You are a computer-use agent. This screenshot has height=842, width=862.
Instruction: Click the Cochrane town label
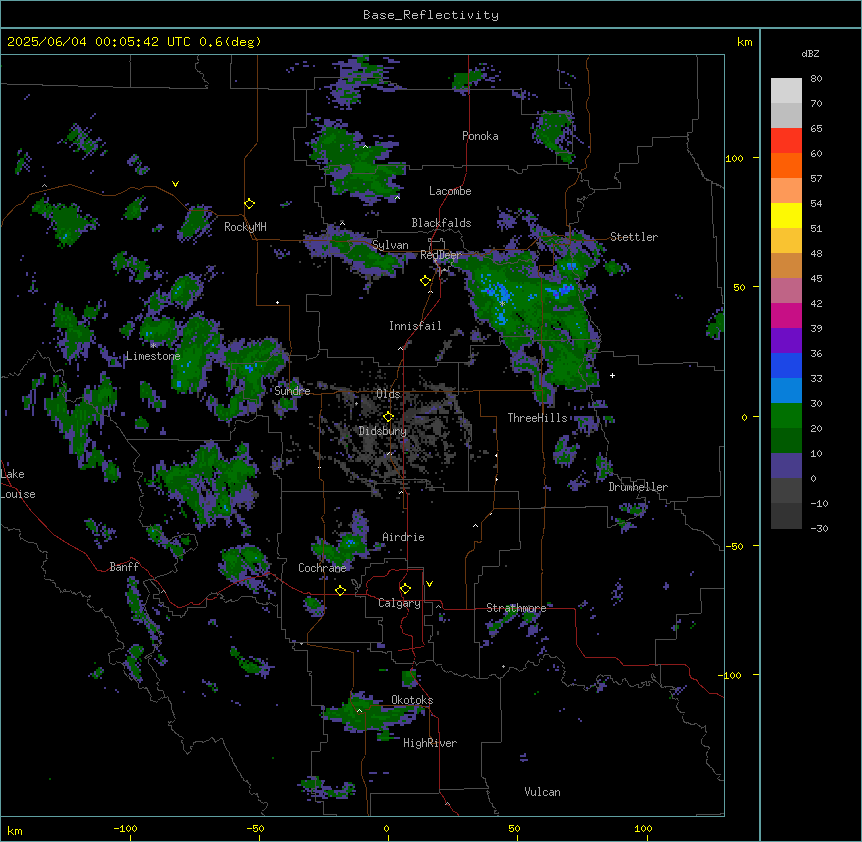coord(322,568)
